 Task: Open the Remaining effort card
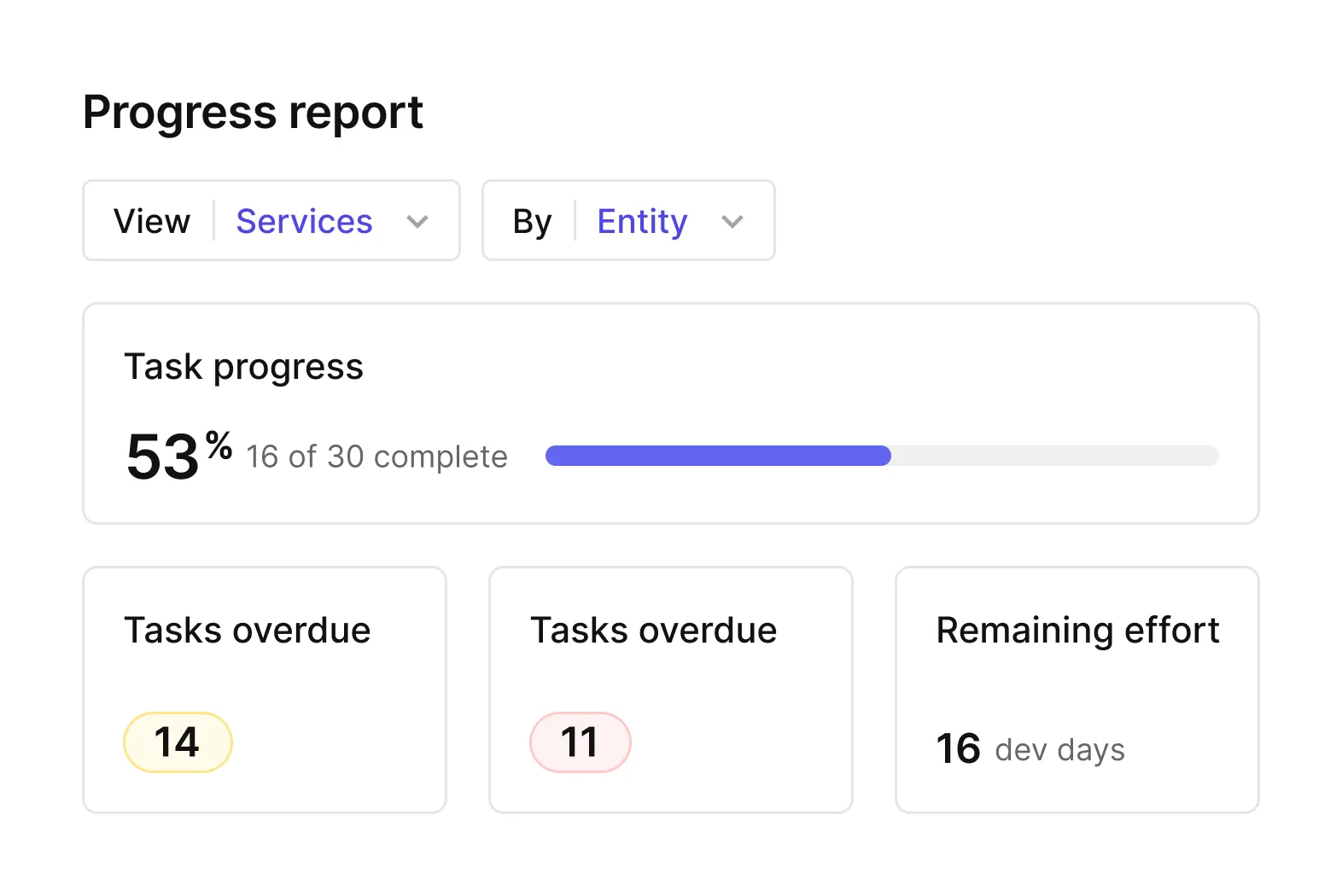[x=1077, y=689]
